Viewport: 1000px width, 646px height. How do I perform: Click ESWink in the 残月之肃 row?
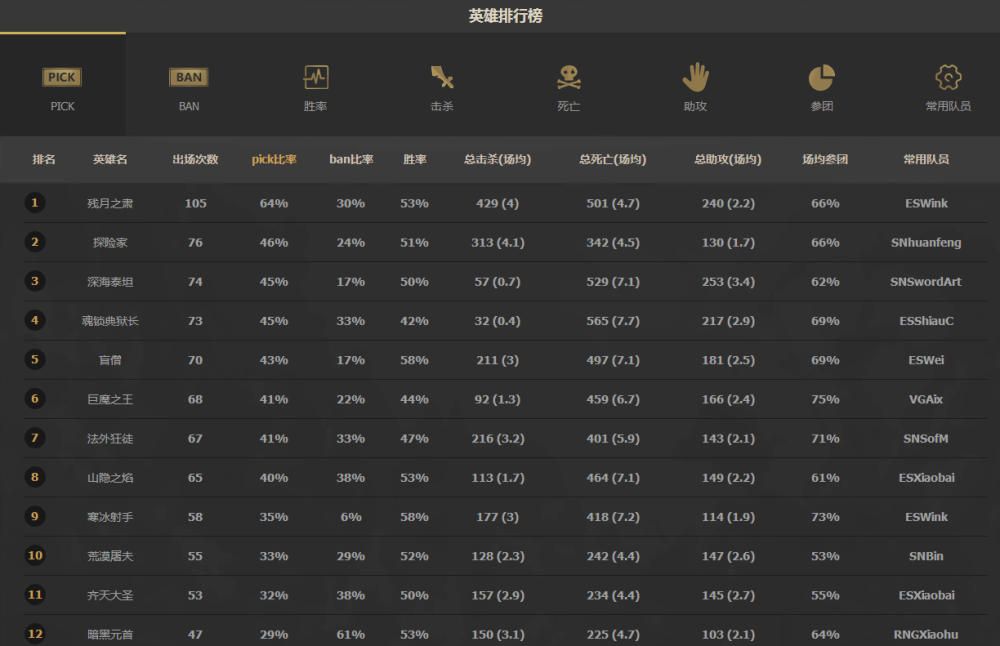click(926, 203)
